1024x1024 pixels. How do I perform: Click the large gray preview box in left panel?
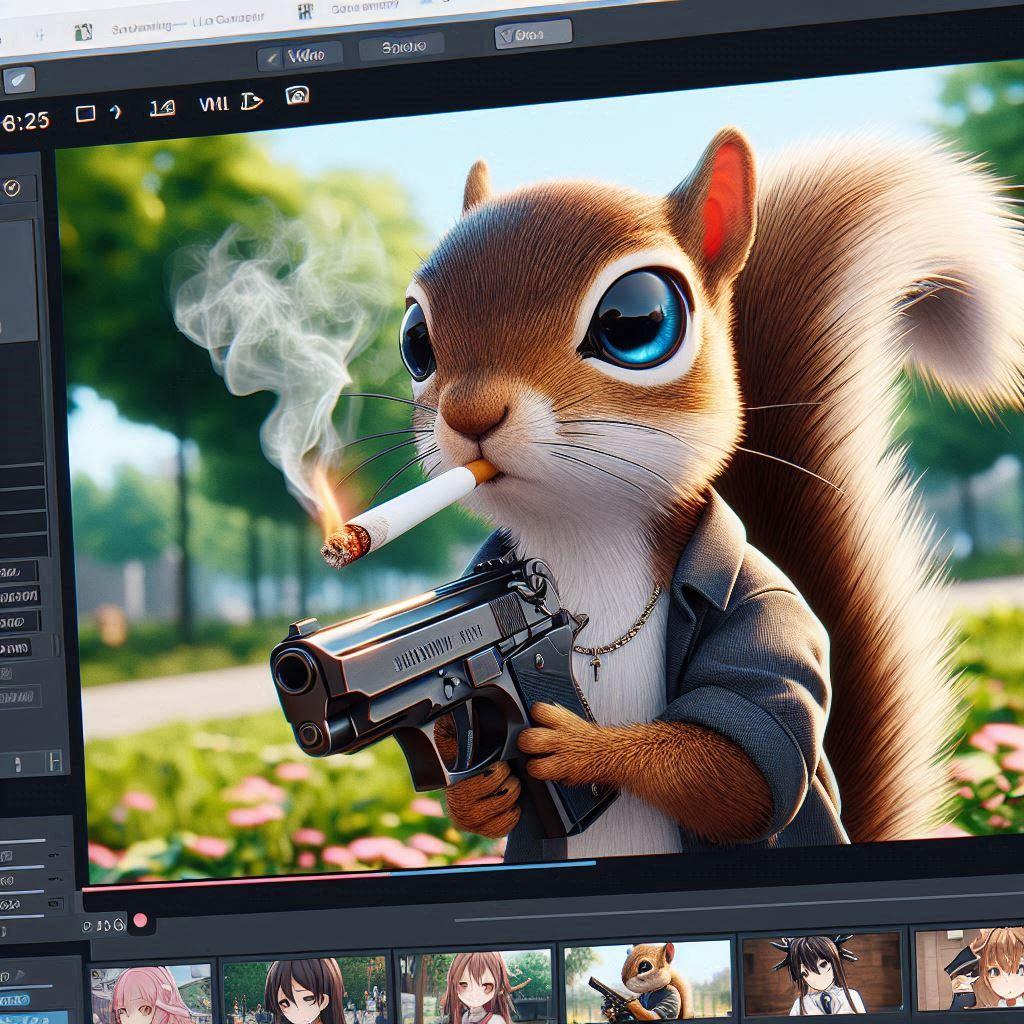click(18, 281)
